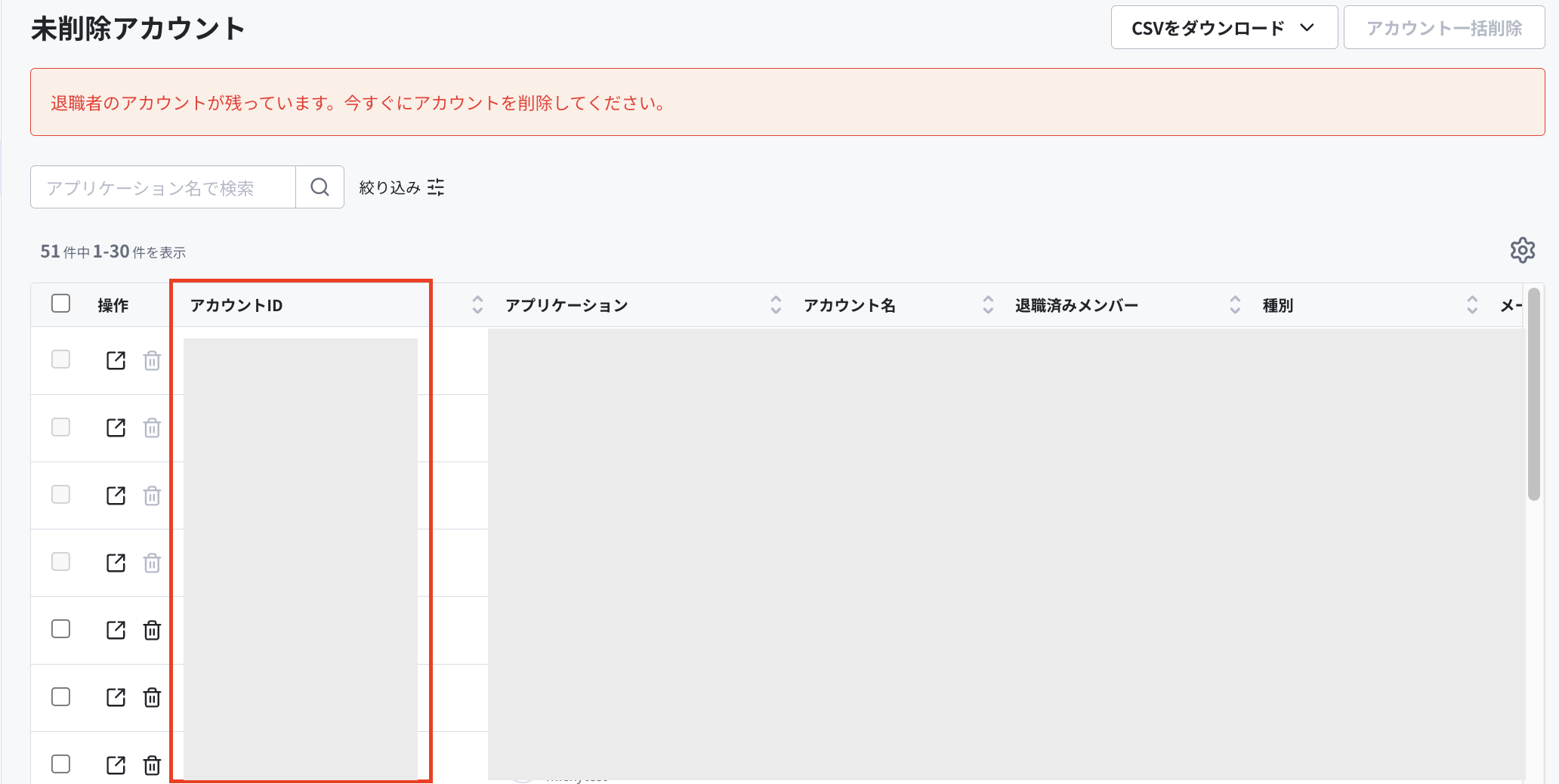Delete the sixth row's account with trash icon
The width and height of the screenshot is (1559, 784).
pyautogui.click(x=153, y=697)
